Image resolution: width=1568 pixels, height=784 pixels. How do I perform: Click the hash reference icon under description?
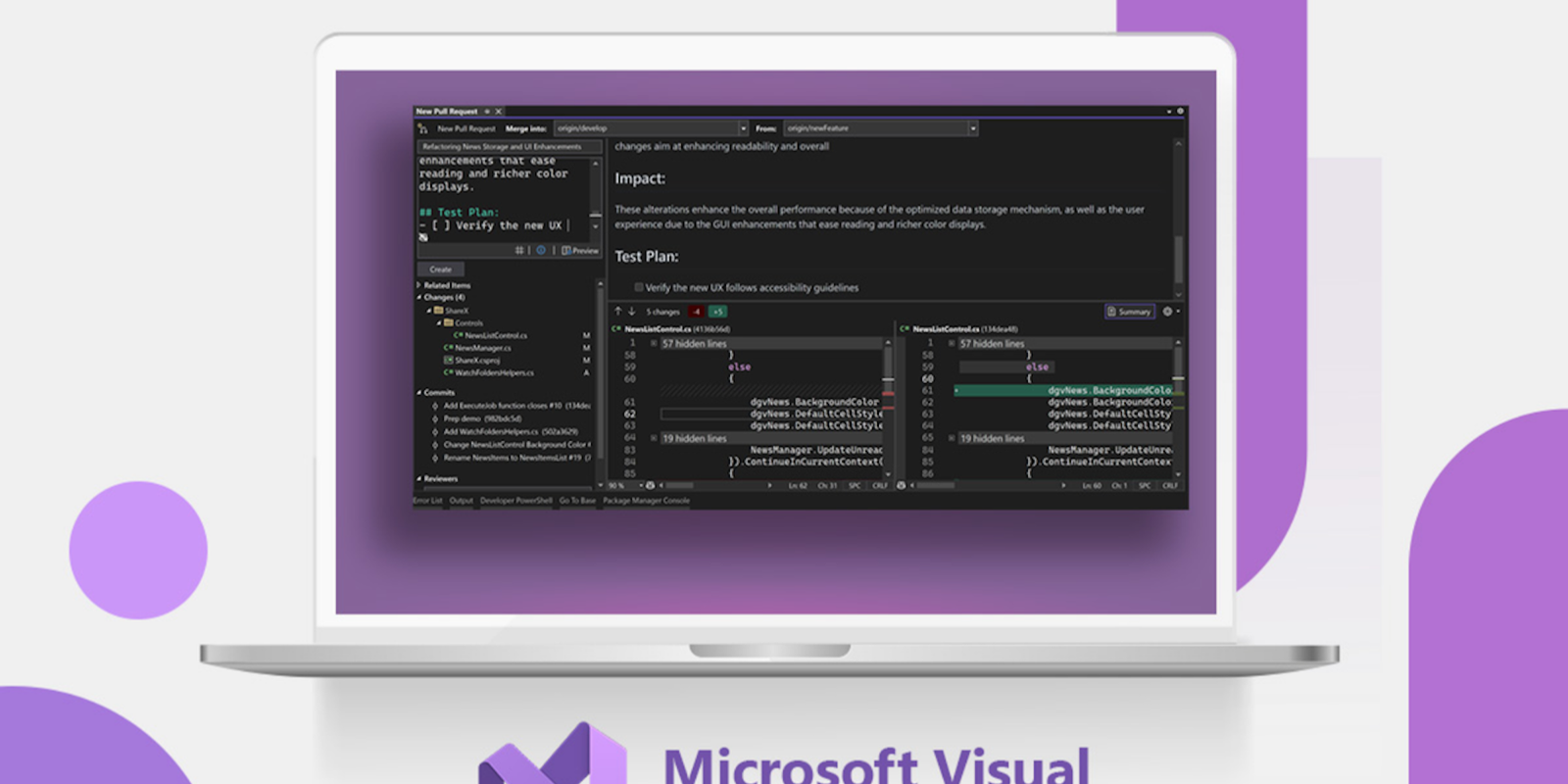coord(519,251)
